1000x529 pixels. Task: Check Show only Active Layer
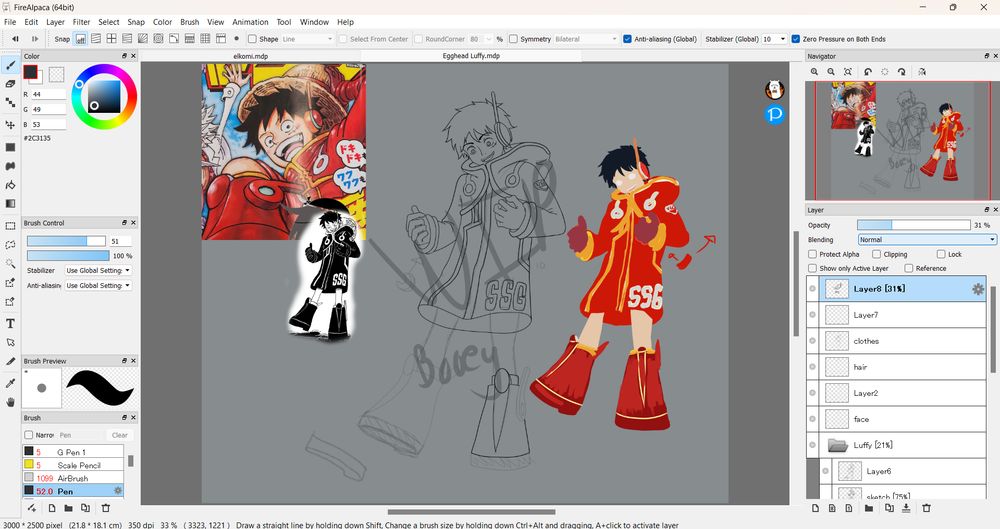[x=812, y=268]
